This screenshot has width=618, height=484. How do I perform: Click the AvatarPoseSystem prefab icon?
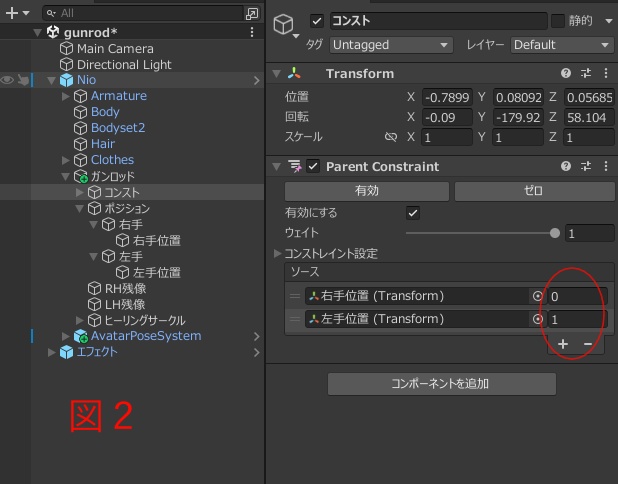pyautogui.click(x=81, y=336)
